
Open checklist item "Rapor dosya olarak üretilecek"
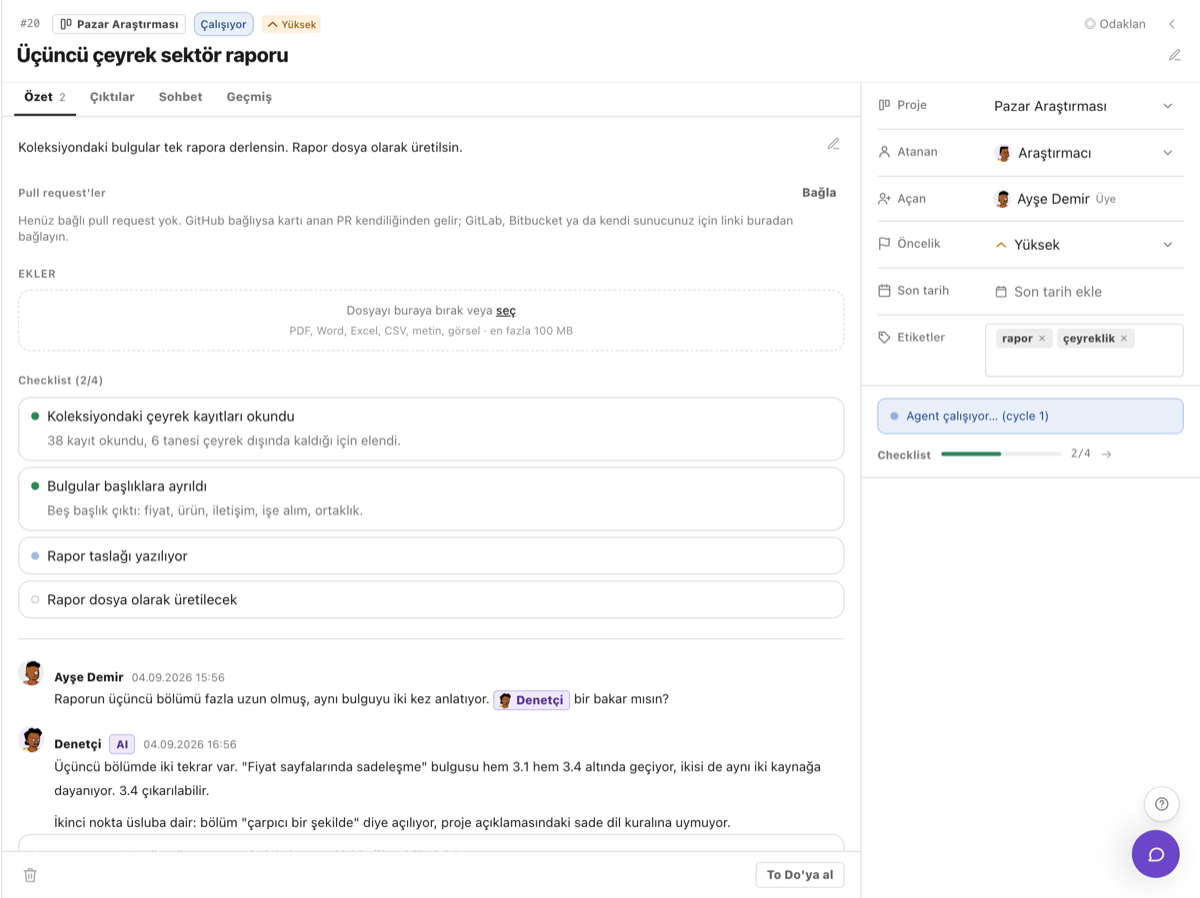tap(431, 600)
